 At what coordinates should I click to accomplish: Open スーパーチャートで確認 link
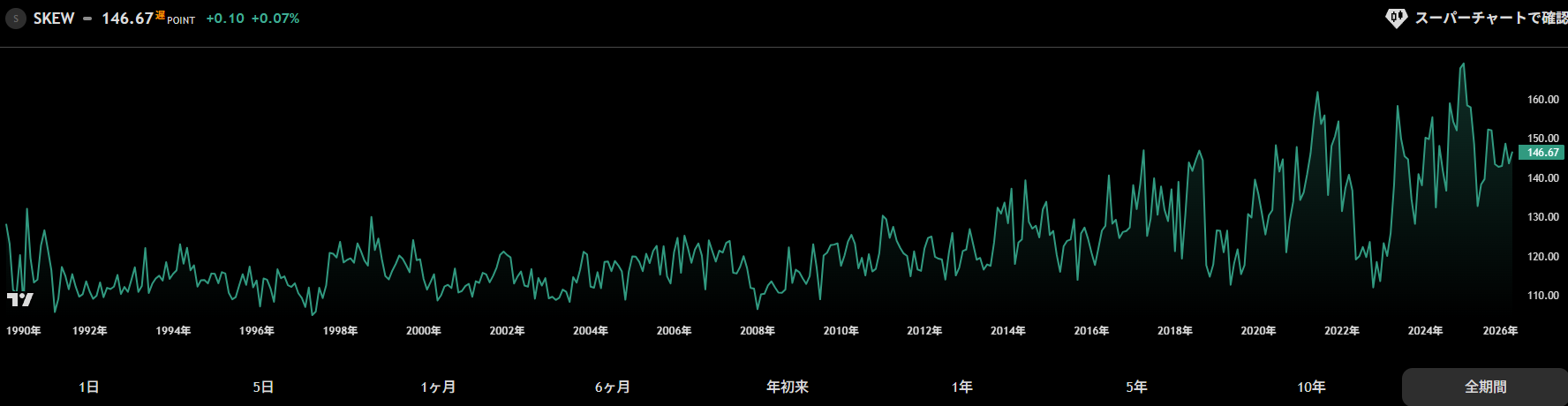(x=1489, y=19)
